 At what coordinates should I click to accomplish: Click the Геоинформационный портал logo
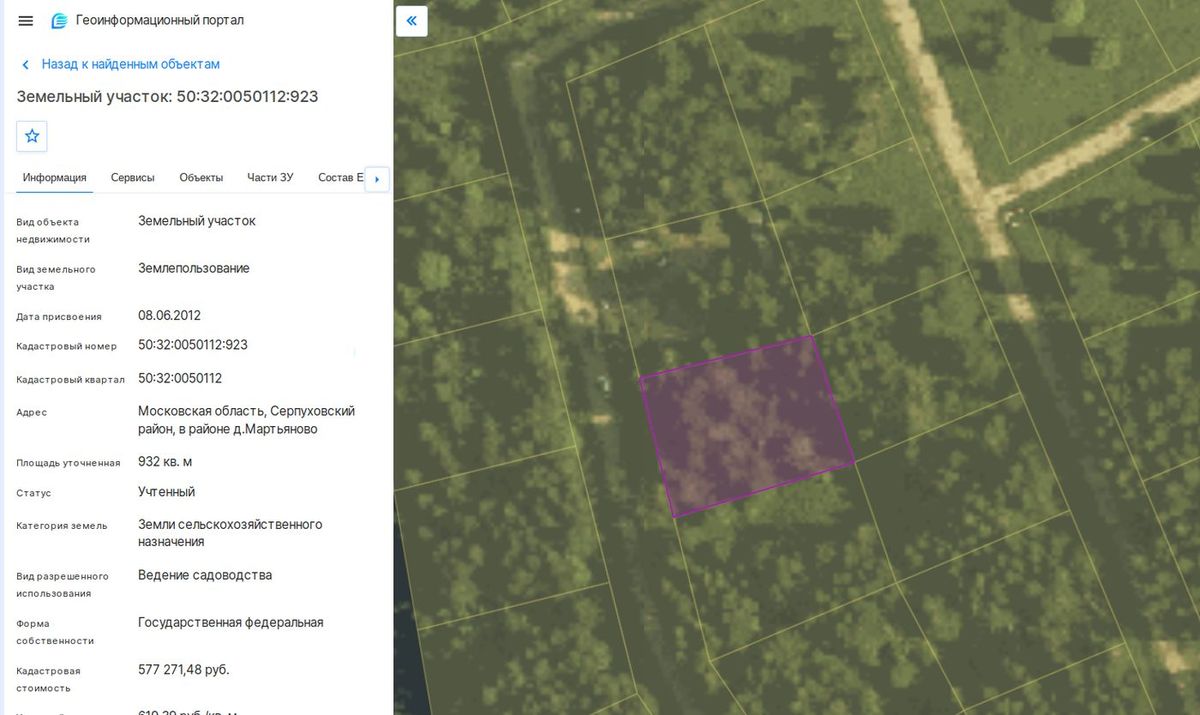[x=59, y=21]
